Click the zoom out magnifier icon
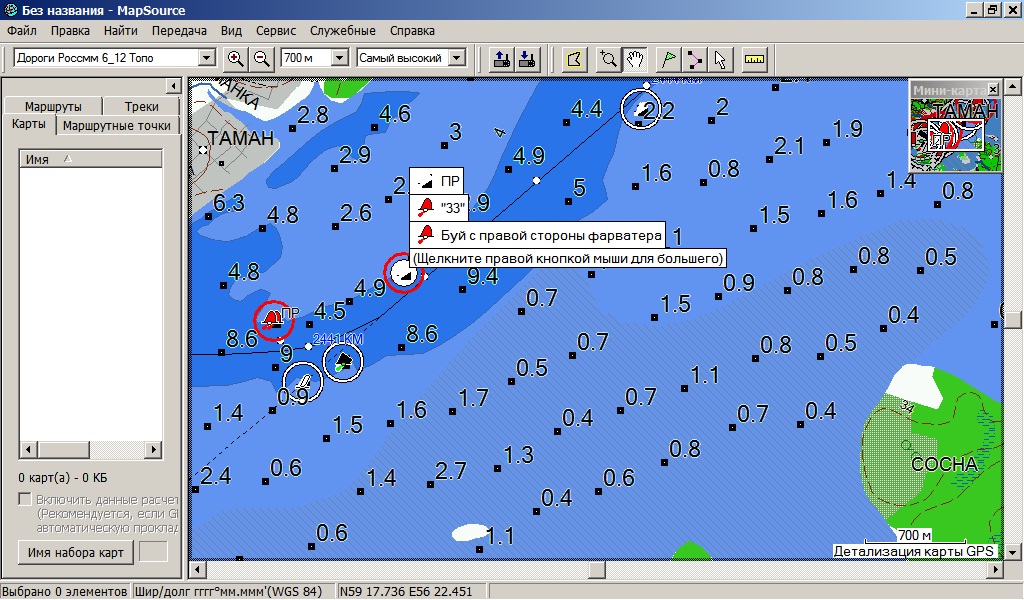Image resolution: width=1024 pixels, height=600 pixels. [262, 59]
